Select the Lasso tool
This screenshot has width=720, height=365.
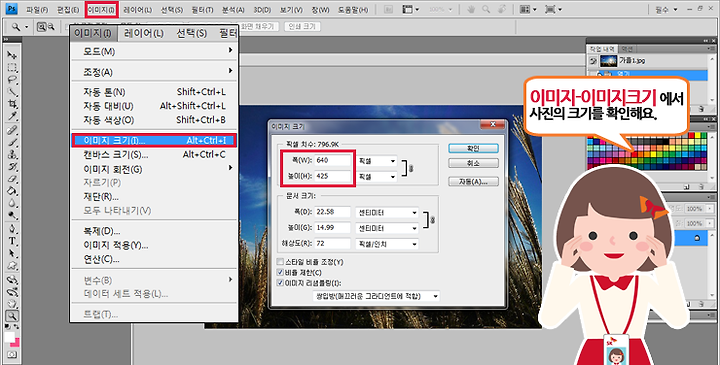tap(12, 80)
